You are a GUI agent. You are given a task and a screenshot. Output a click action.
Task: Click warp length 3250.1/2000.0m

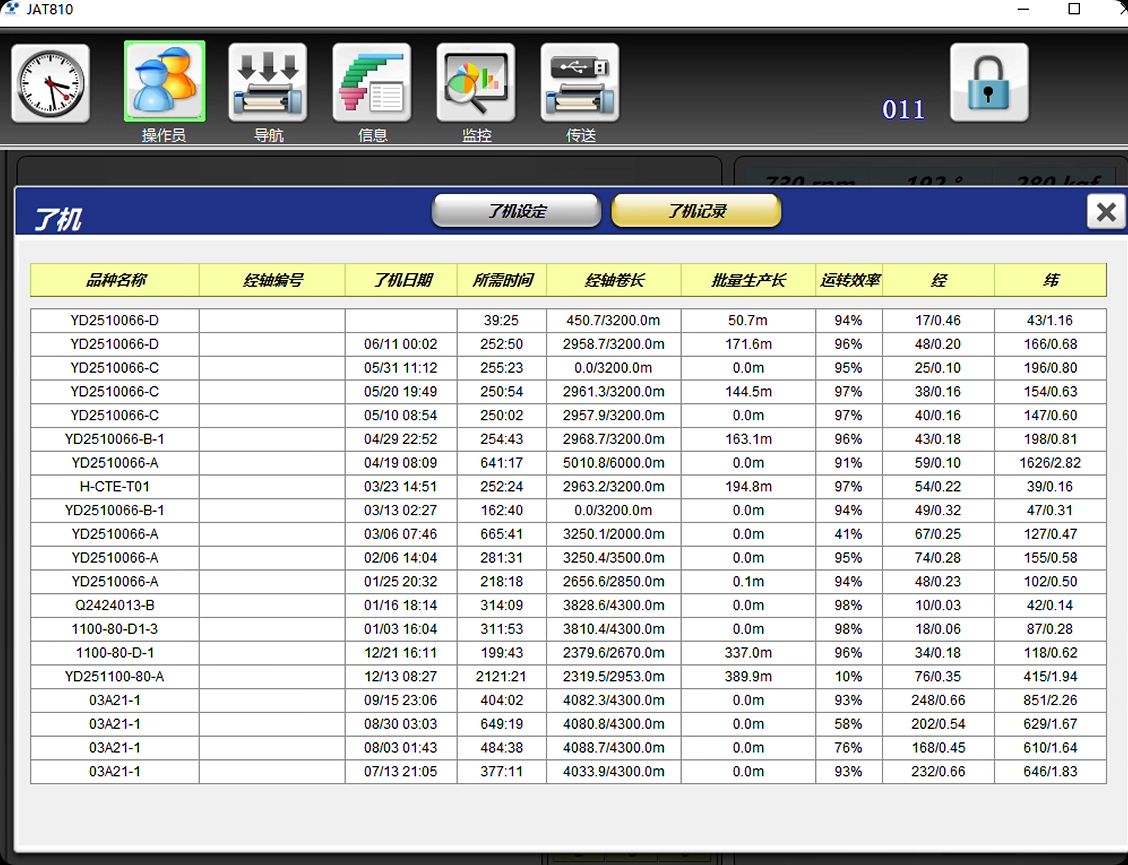614,534
